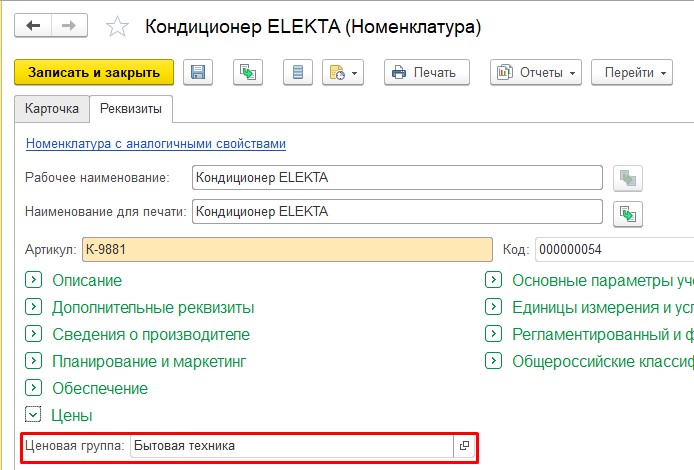Open selection button in Ценовая группа field
The height and width of the screenshot is (470, 694).
[464, 446]
